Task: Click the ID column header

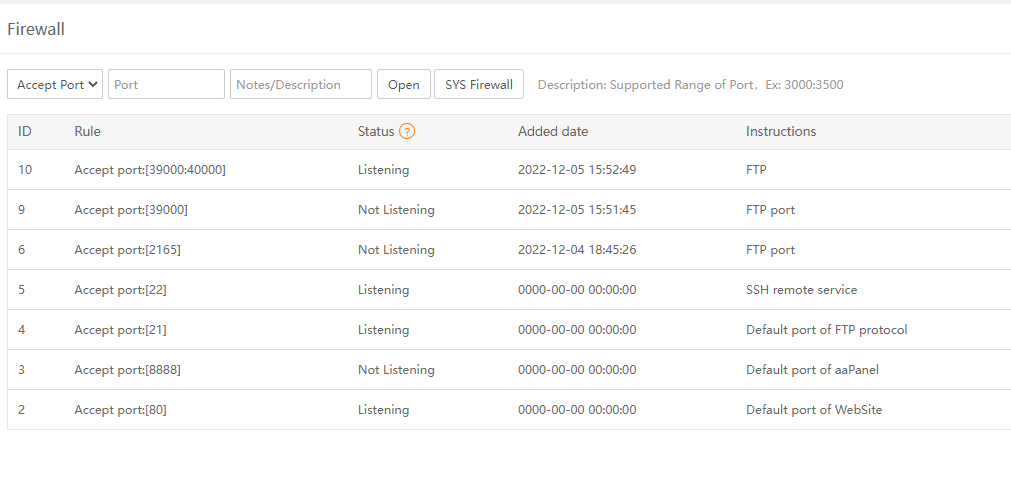Action: (25, 131)
